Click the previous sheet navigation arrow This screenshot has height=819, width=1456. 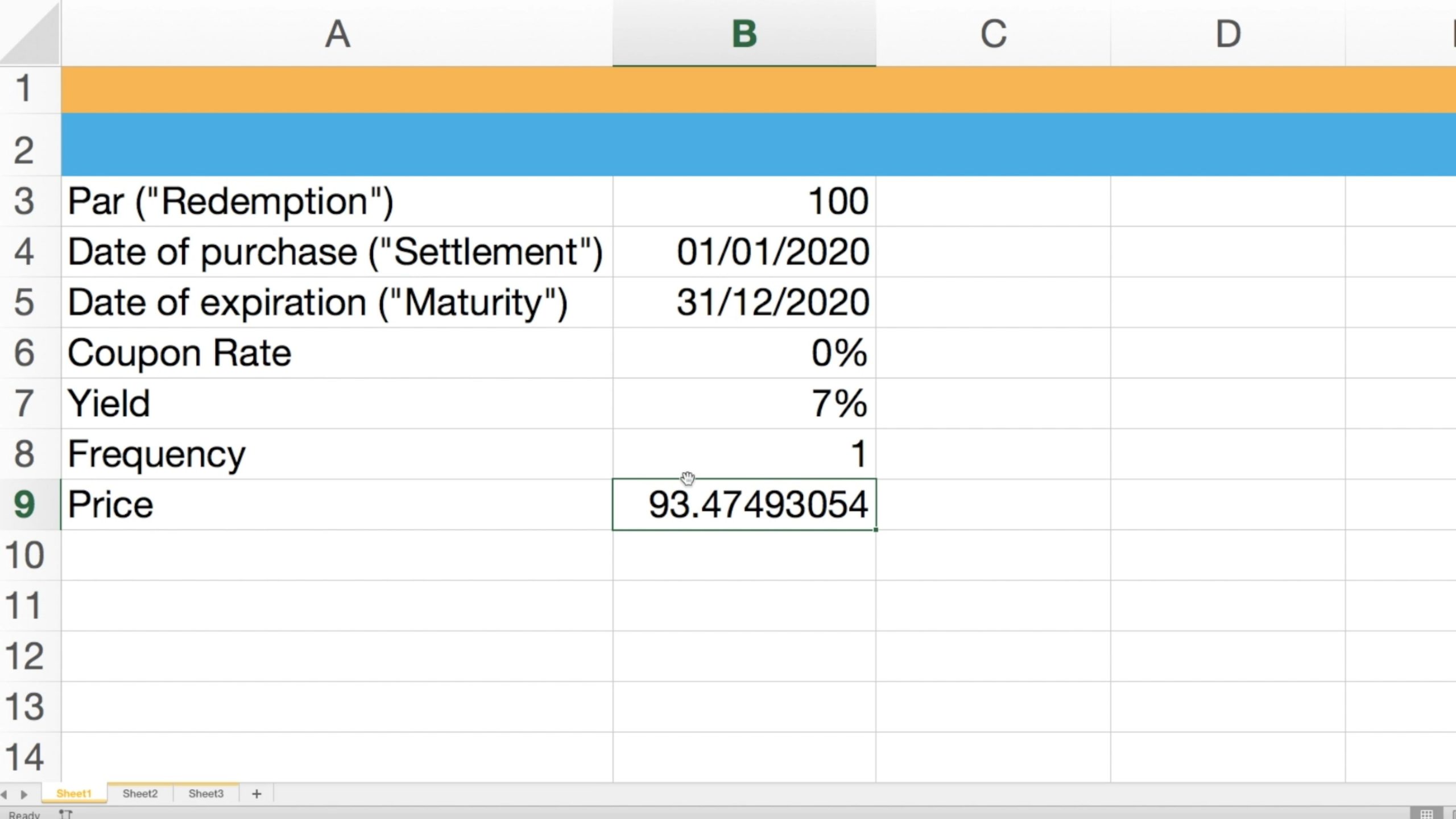pyautogui.click(x=5, y=794)
